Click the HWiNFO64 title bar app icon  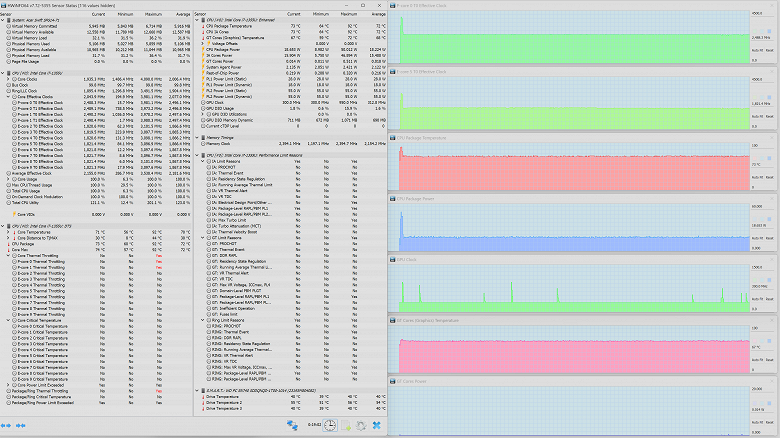[x=3, y=5]
